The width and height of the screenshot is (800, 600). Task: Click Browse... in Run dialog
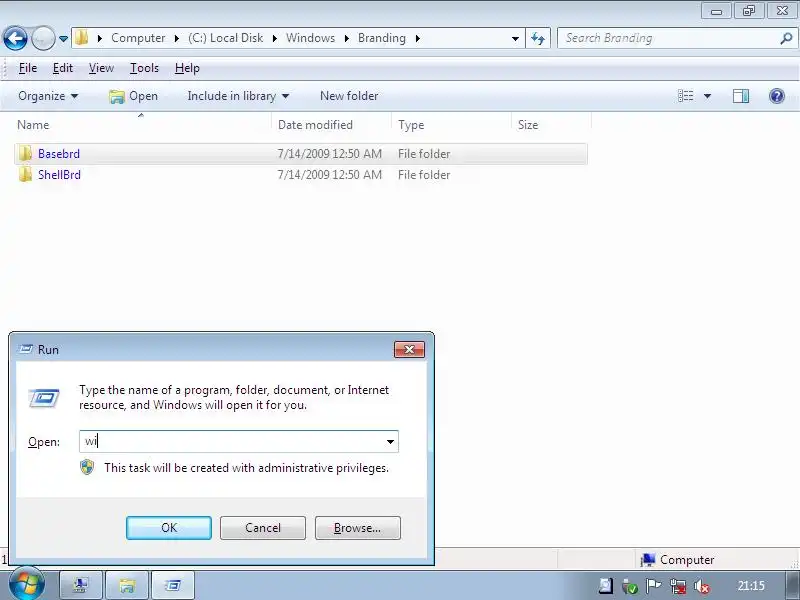358,528
